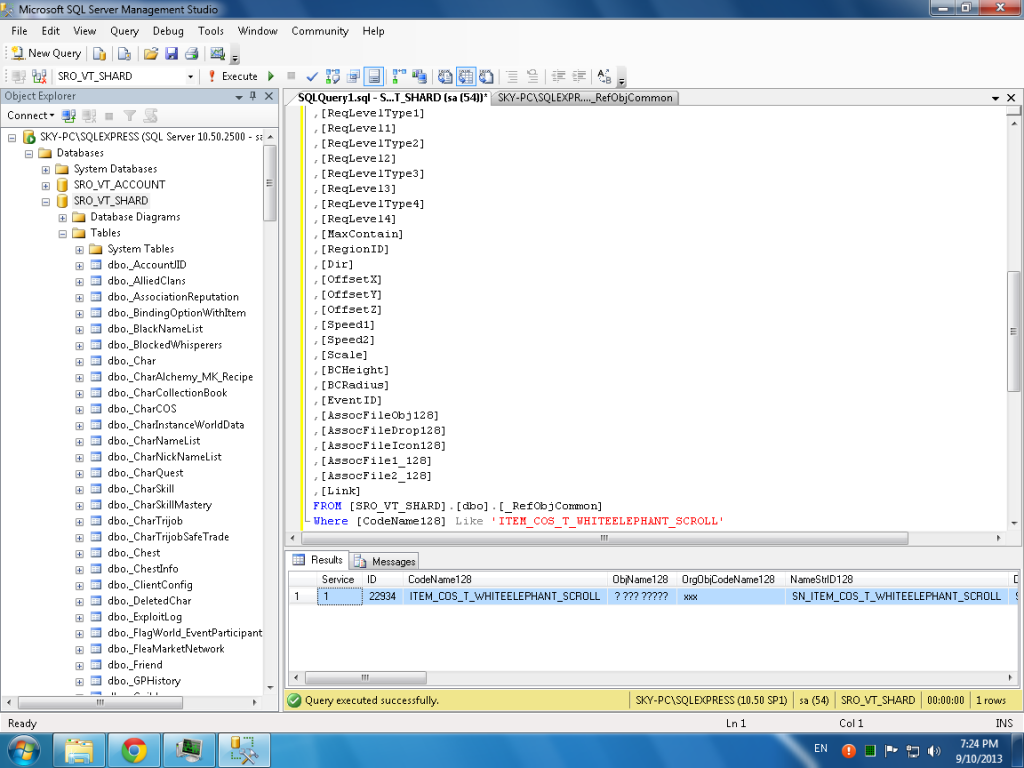This screenshot has width=1024, height=768.
Task: Open the Object Explorer window position menu
Action: [239, 97]
